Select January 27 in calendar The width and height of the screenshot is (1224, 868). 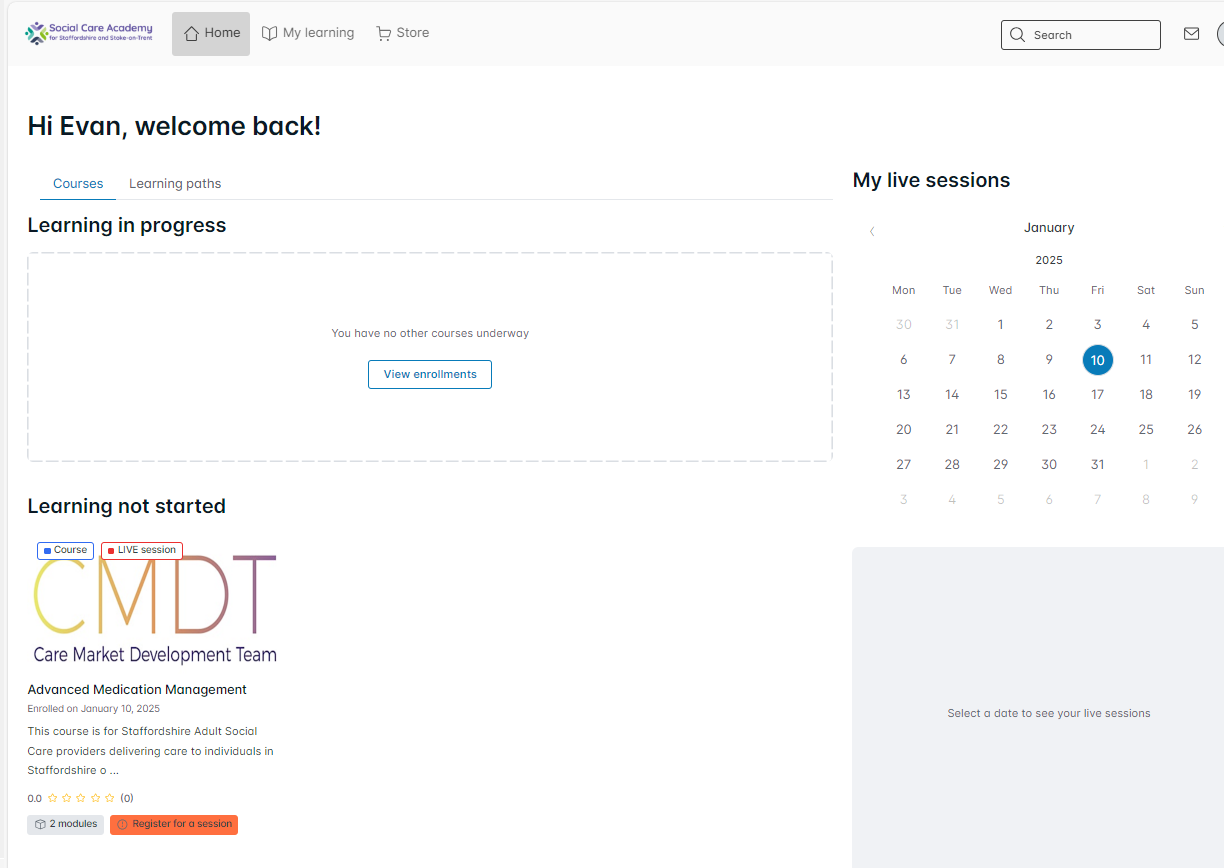point(904,465)
